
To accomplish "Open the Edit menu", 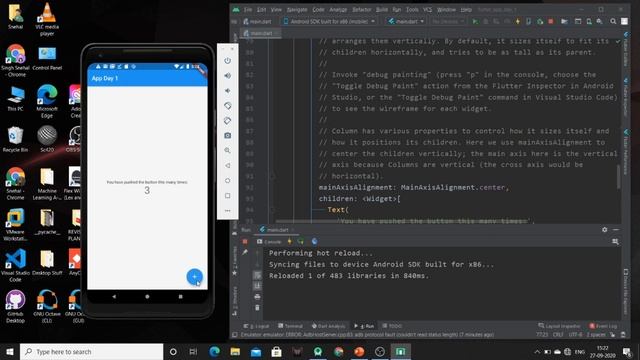I will click(262, 10).
